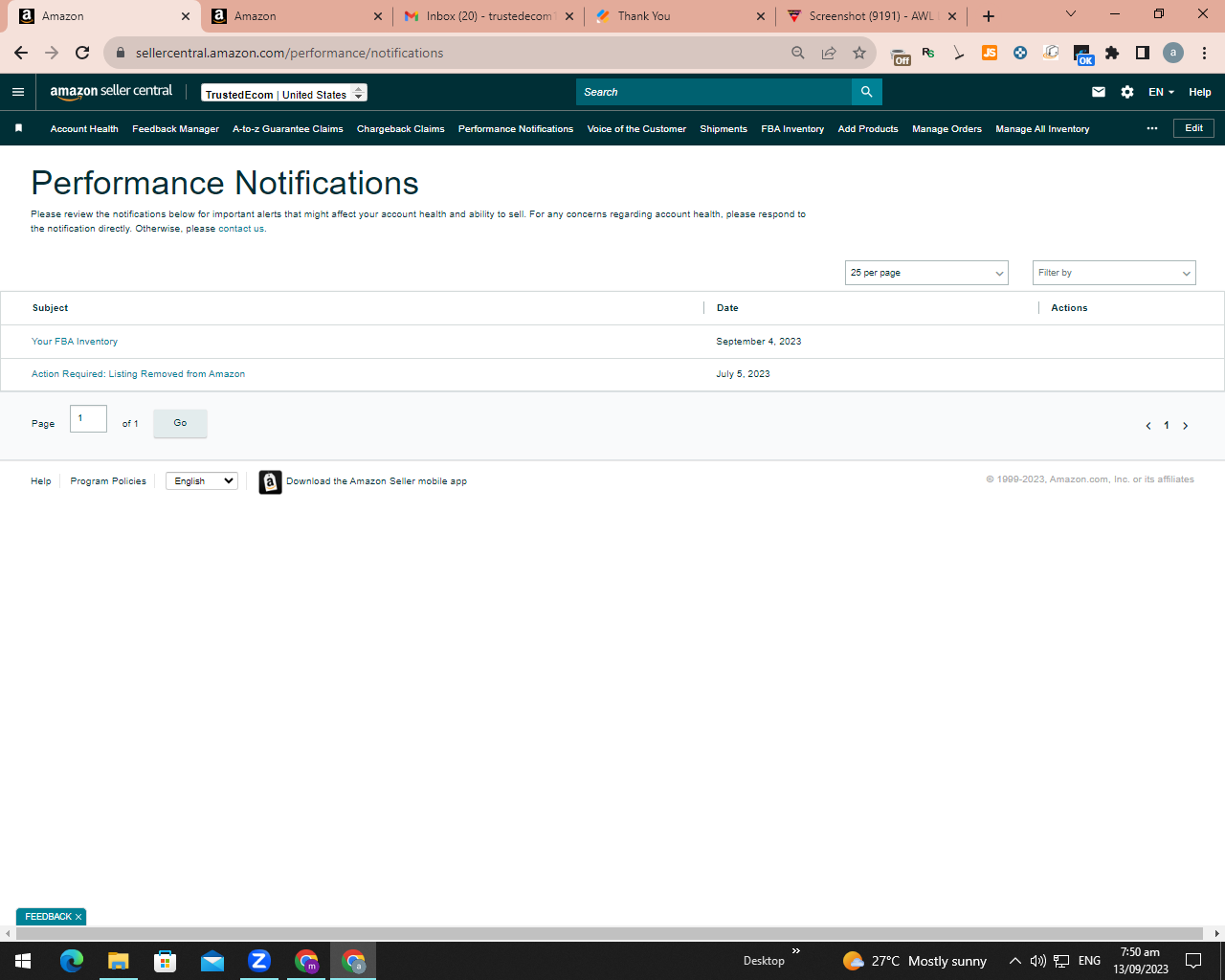The image size is (1225, 980).
Task: Open the English language selector in the footer
Action: (202, 480)
